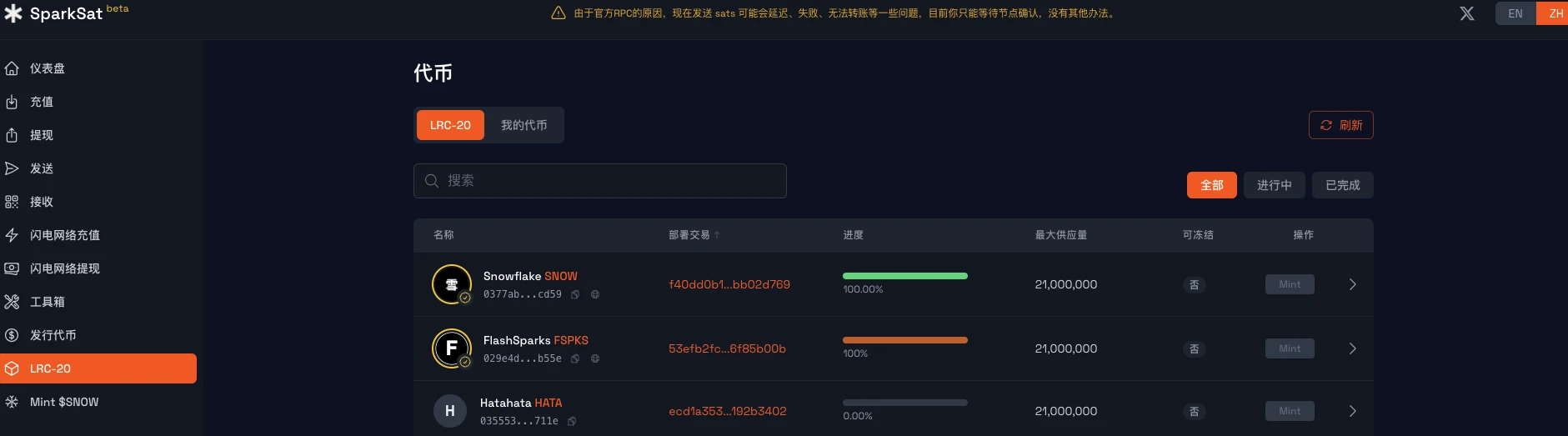Filter tokens by 进行中 status
The height and width of the screenshot is (436, 1568).
tap(1274, 185)
